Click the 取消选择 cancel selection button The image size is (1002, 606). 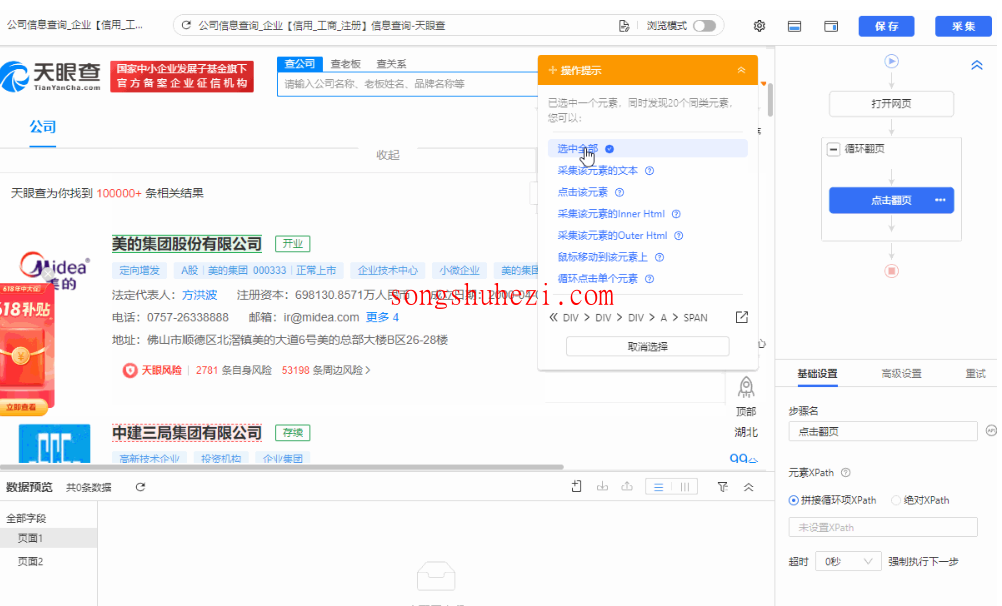[x=647, y=346]
